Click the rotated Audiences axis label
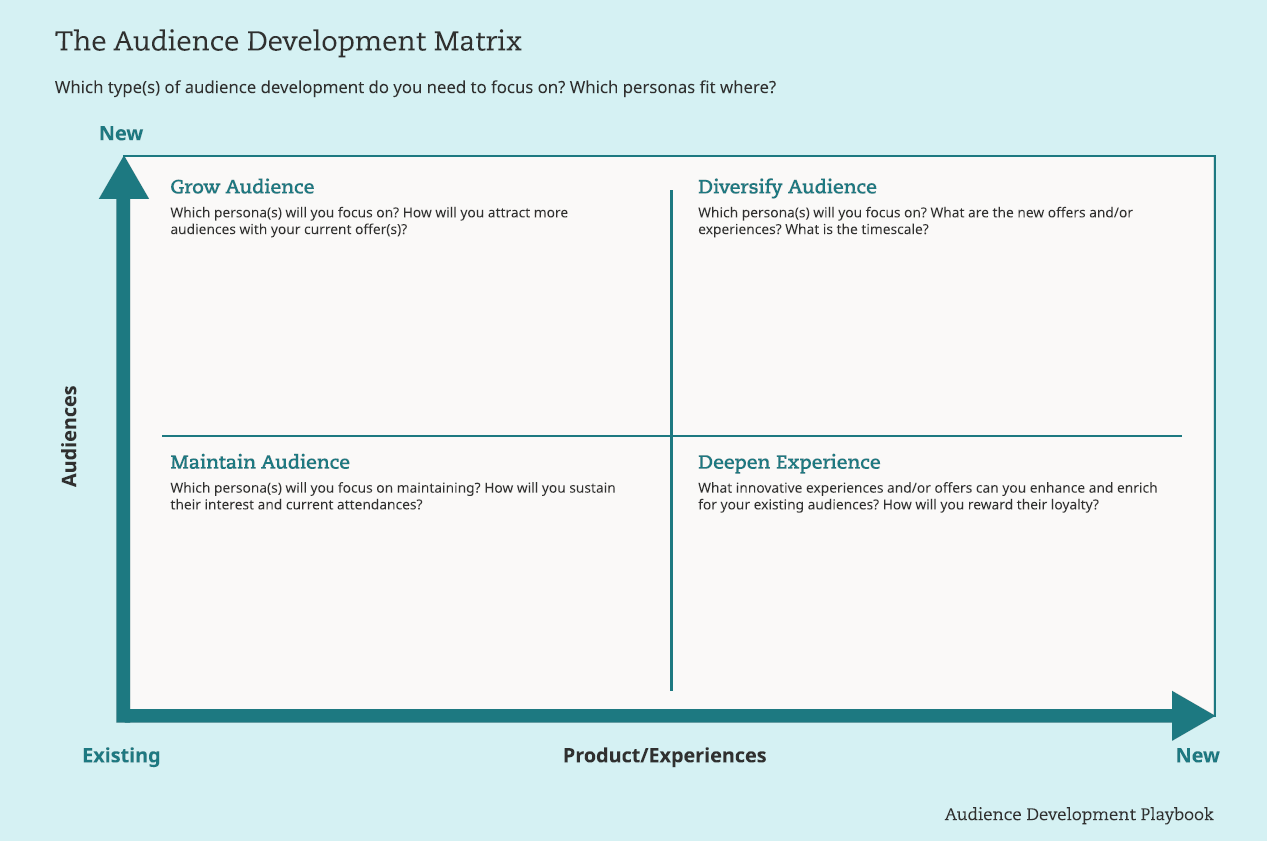Viewport: 1267px width, 841px height. [69, 436]
